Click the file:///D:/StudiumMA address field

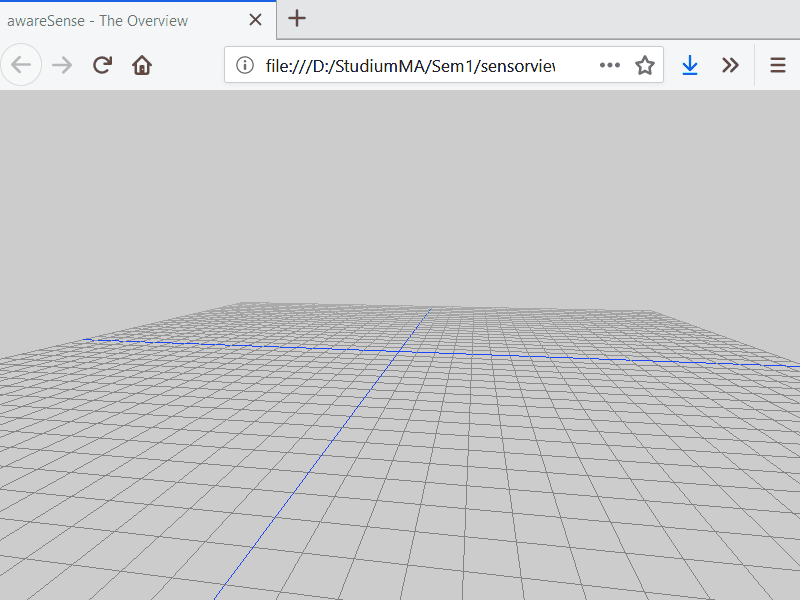point(410,66)
